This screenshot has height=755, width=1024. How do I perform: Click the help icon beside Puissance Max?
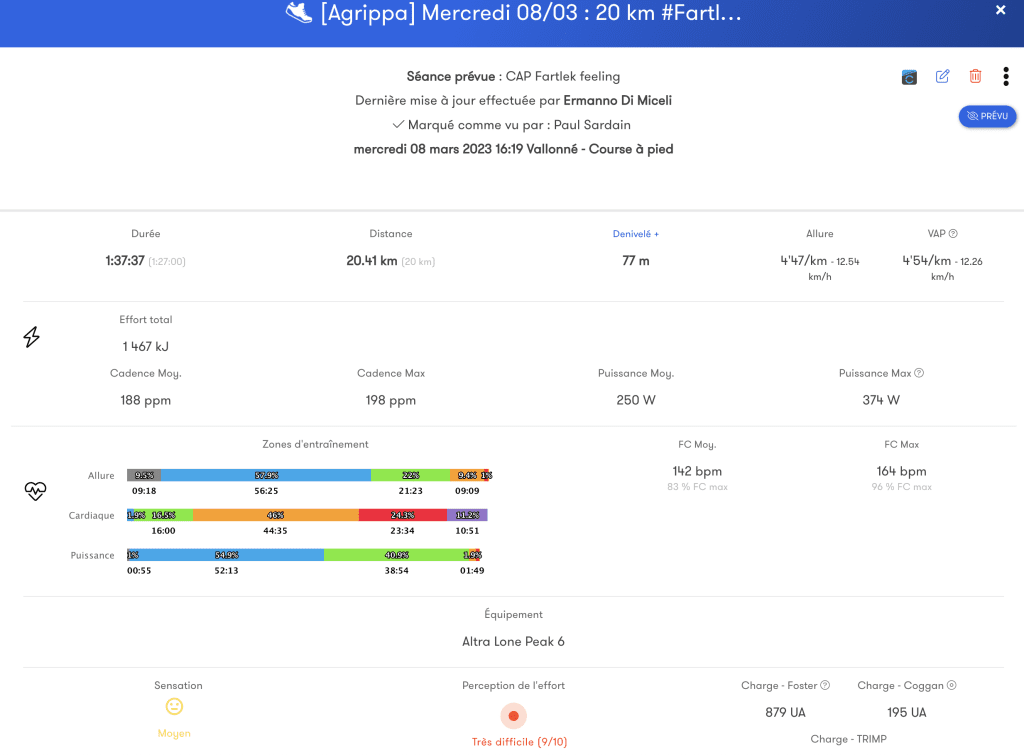(919, 373)
